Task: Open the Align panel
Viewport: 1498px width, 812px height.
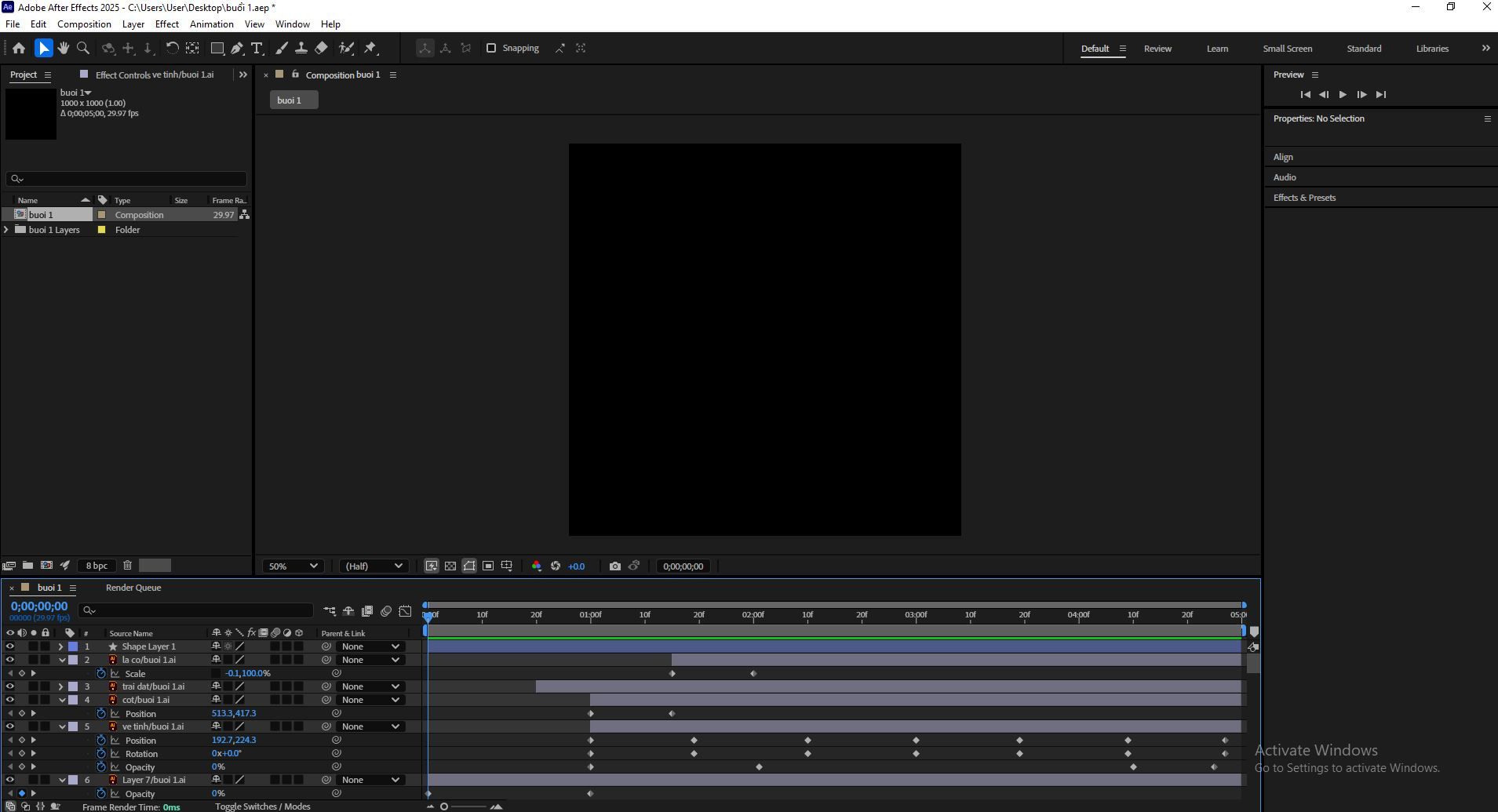Action: click(1283, 157)
